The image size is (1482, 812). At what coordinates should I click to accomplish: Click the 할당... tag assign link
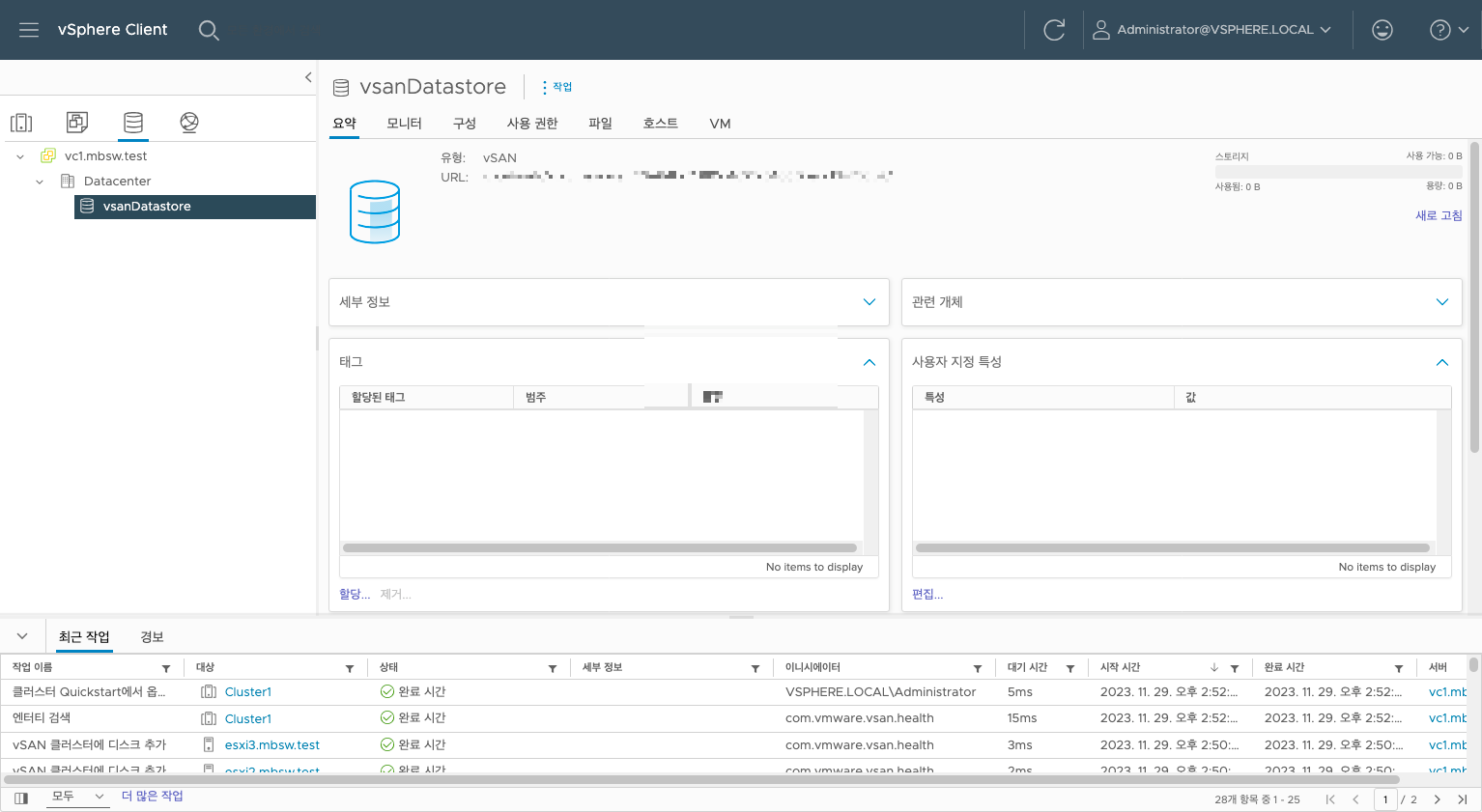[355, 595]
